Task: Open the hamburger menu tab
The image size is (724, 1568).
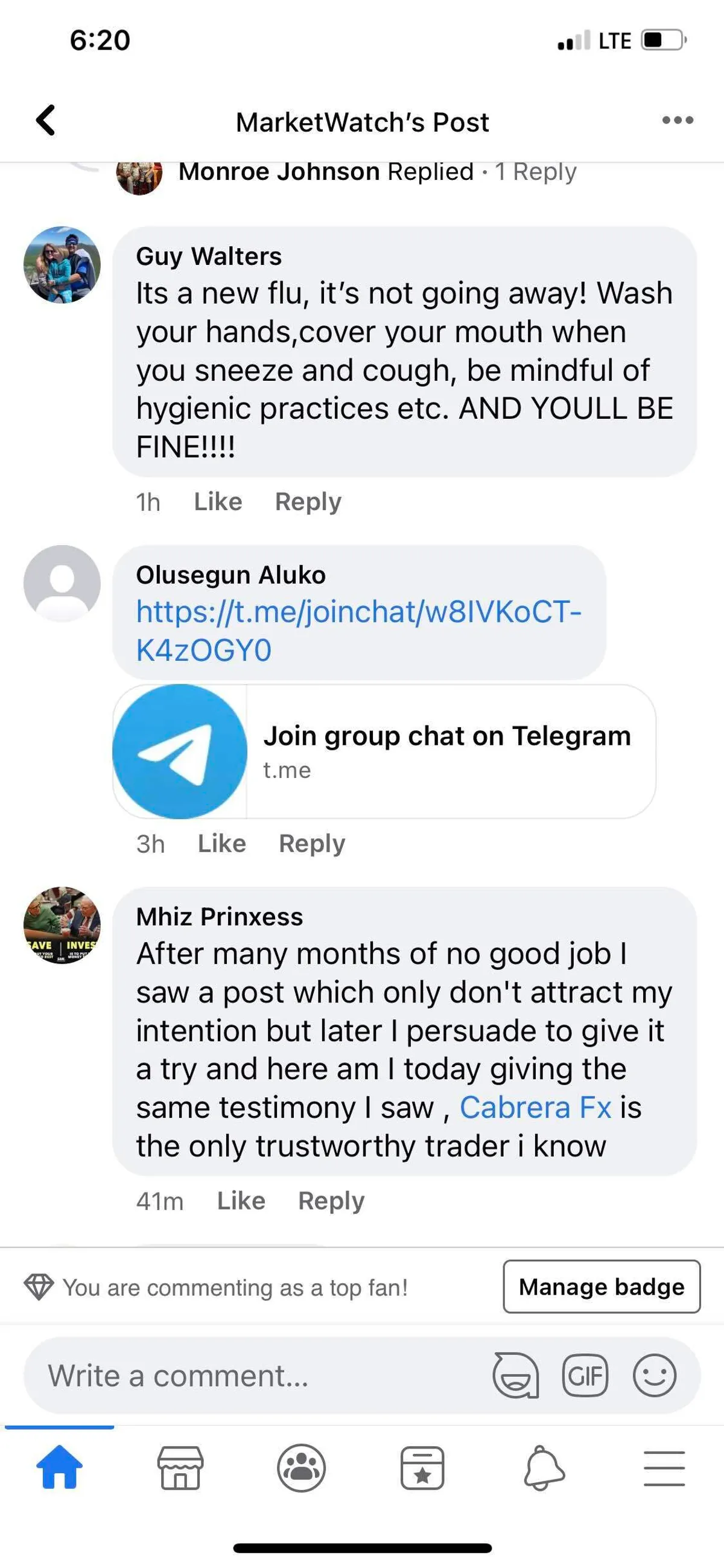Action: coord(664,1467)
